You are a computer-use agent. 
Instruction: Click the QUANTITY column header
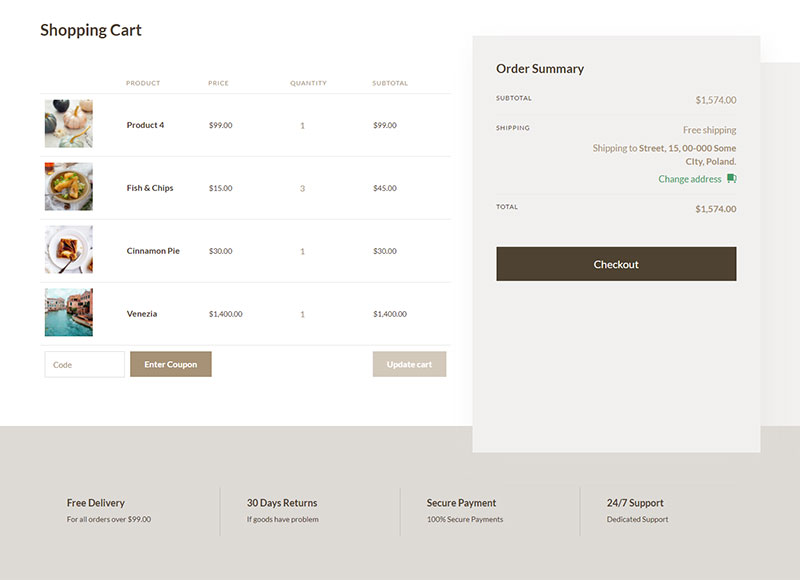pyautogui.click(x=308, y=83)
